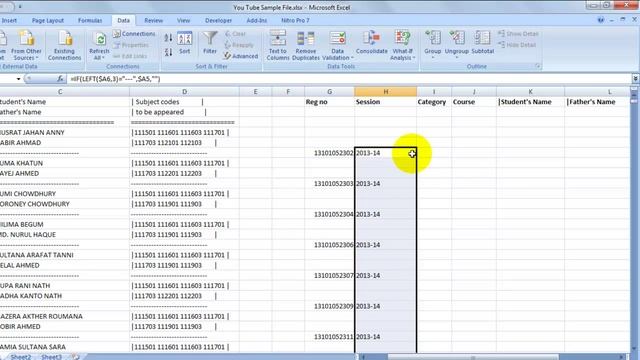Click the Advanced filter option
Image resolution: width=640 pixels, height=360 pixels.
click(x=241, y=56)
